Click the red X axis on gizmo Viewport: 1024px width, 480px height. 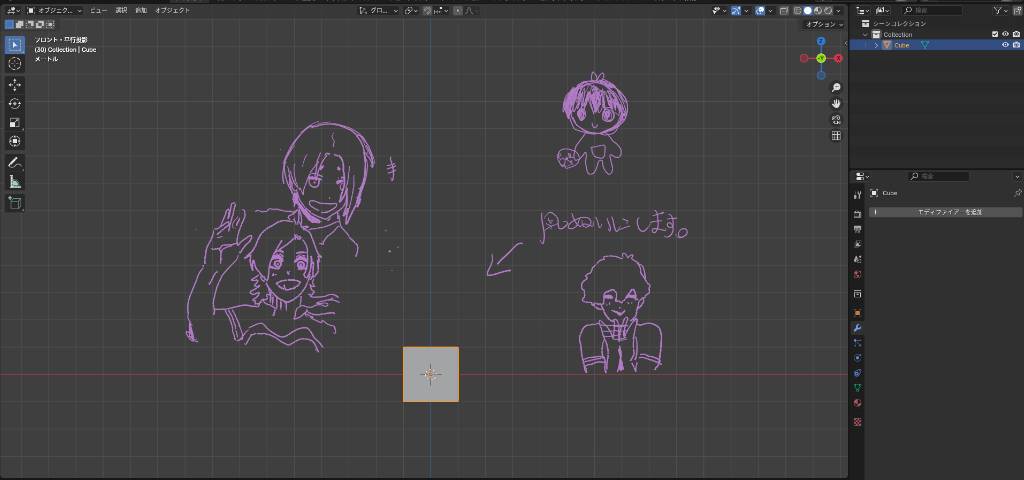pyautogui.click(x=838, y=58)
